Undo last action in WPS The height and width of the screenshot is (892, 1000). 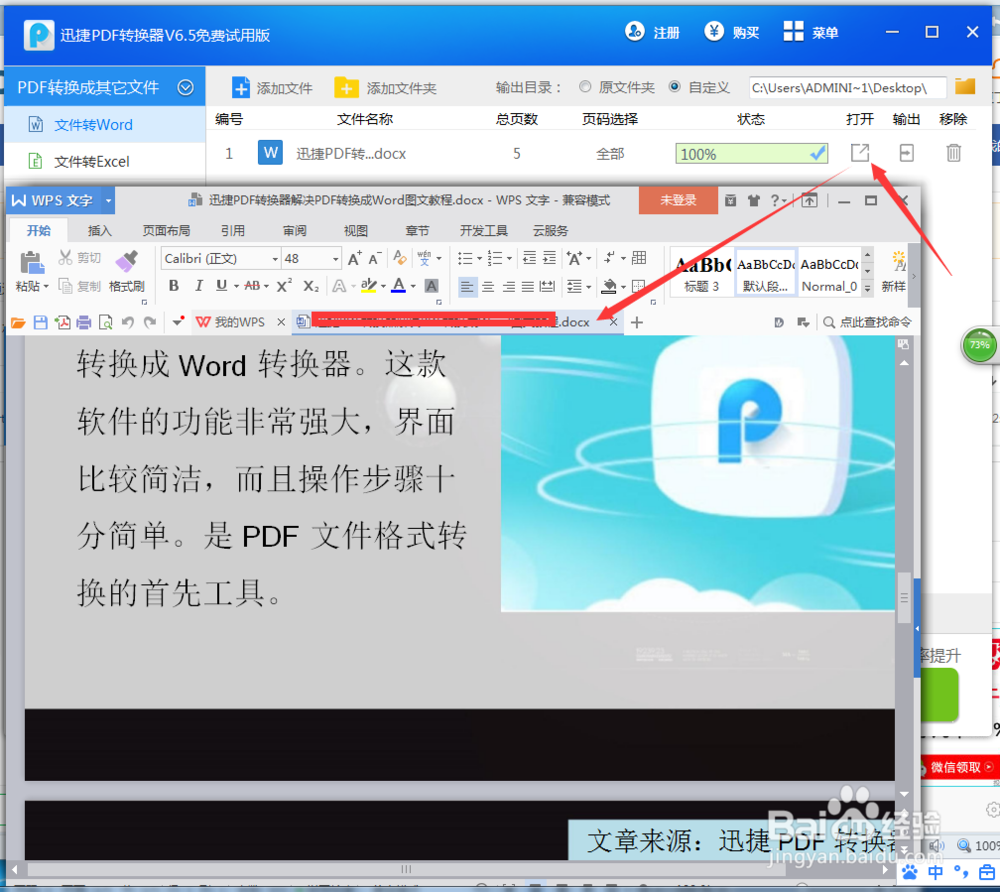tap(128, 323)
